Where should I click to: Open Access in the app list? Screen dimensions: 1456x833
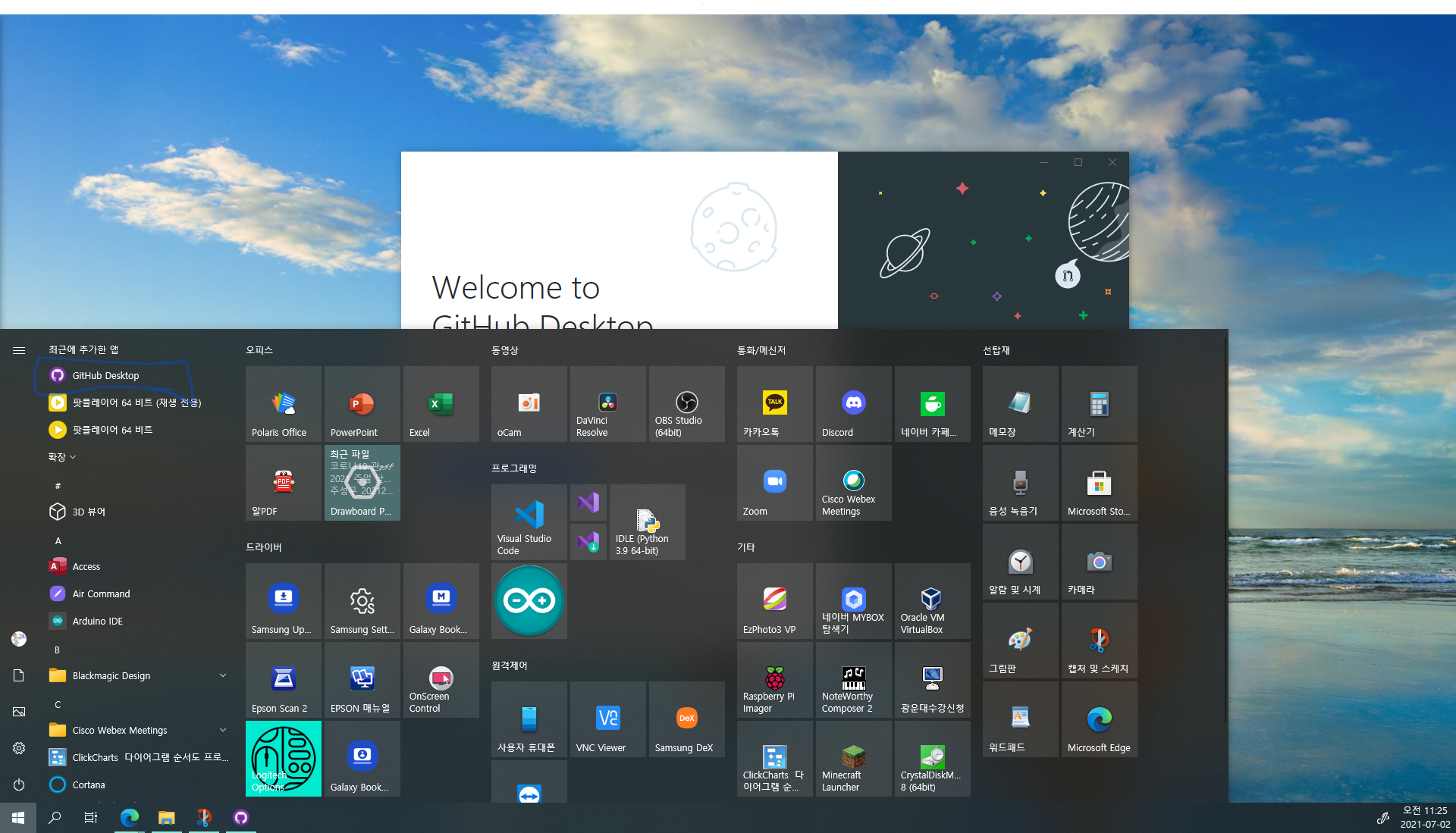[136, 566]
